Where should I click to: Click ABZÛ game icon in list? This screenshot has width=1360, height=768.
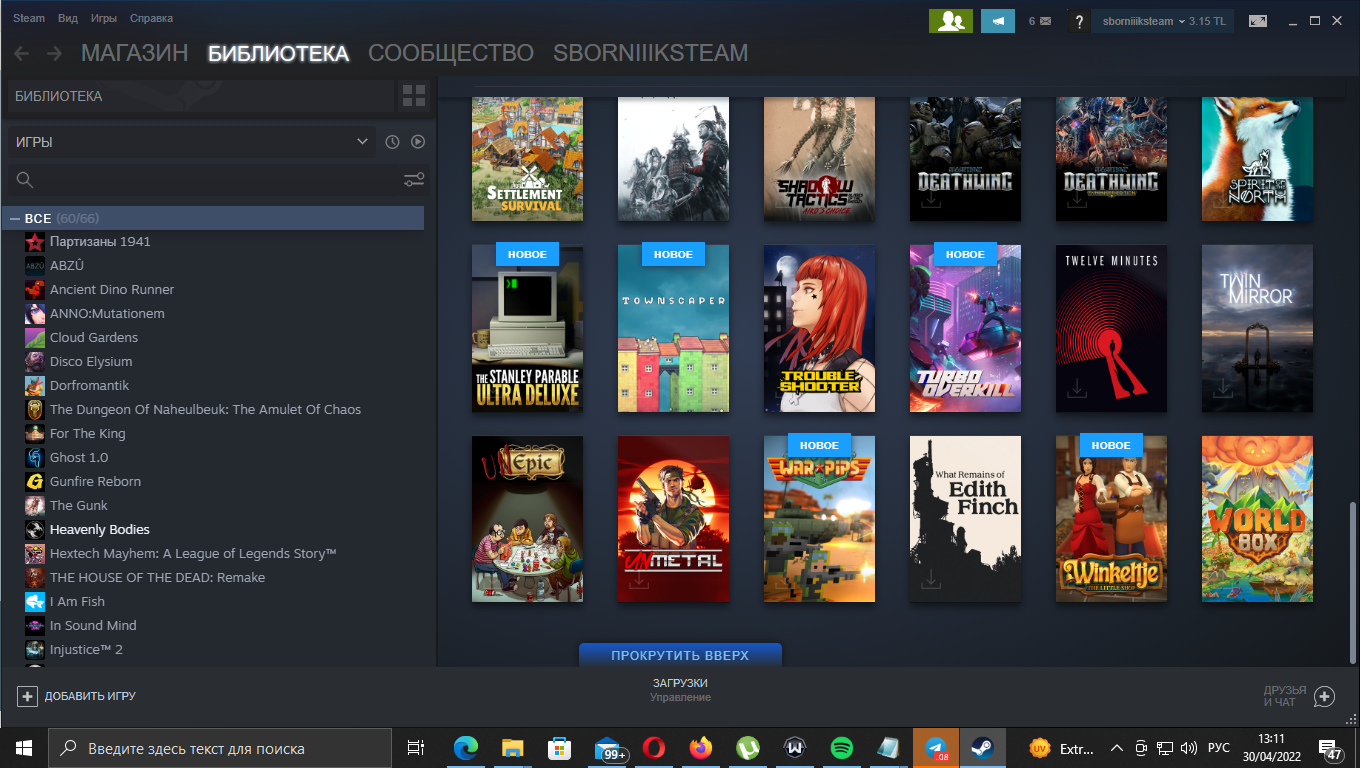point(35,265)
